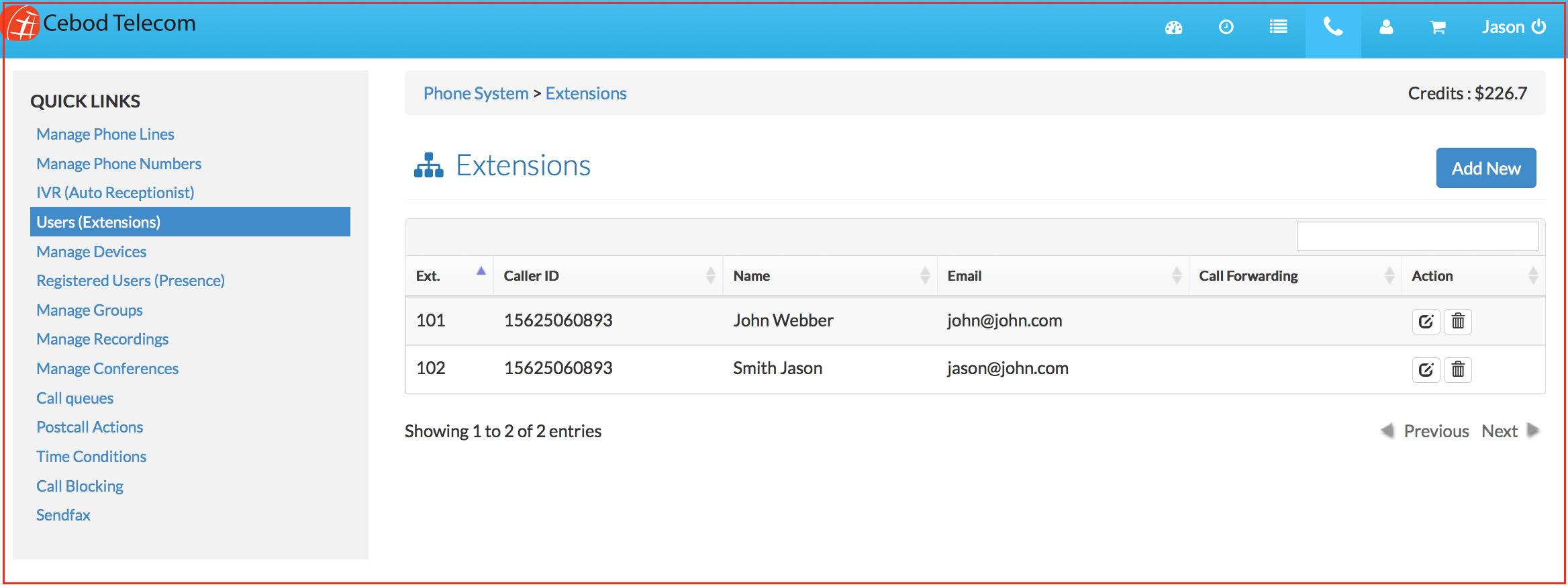
Task: Go to Next page of entries
Action: [x=1510, y=431]
